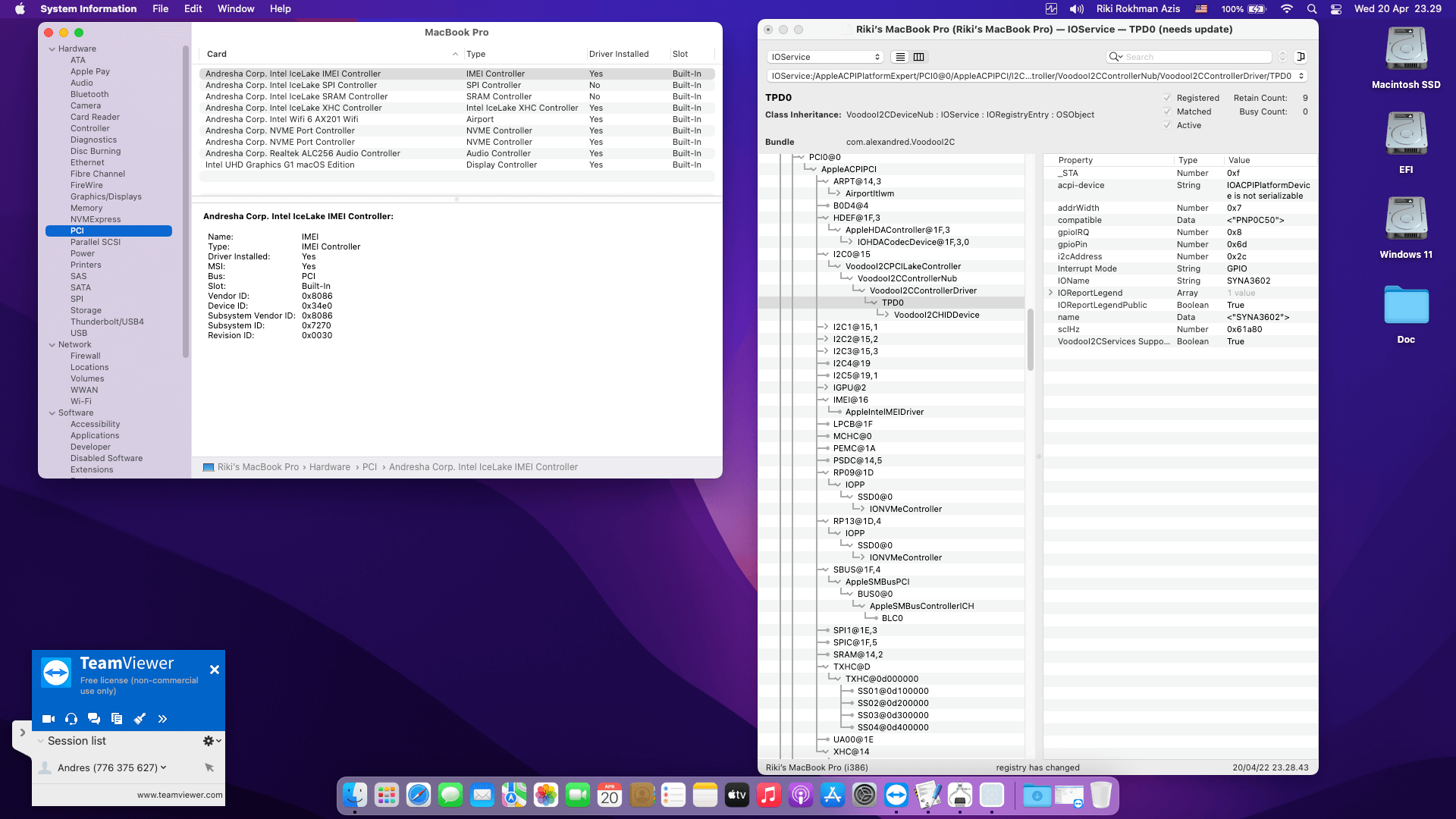Viewport: 1456px width, 819px height.
Task: Open the Apple menu
Action: click(20, 8)
